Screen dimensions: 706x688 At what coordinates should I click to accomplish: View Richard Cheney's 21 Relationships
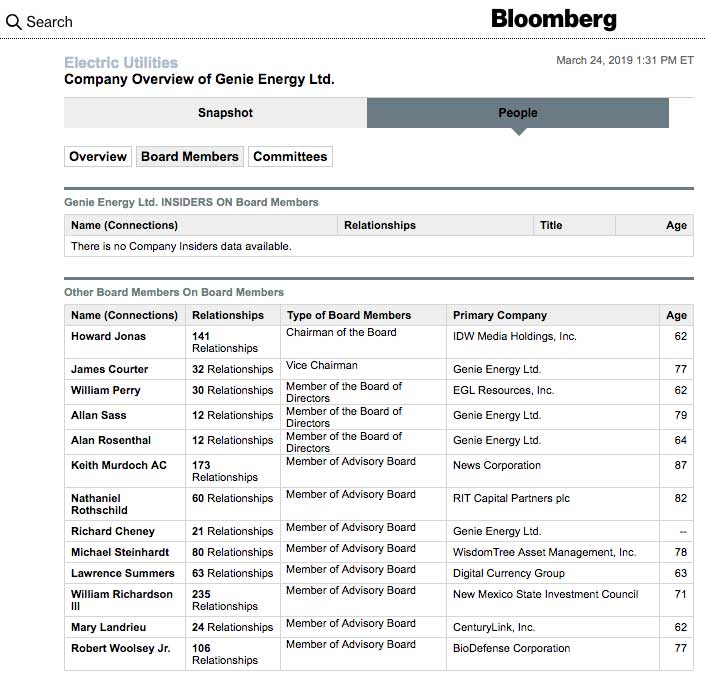pyautogui.click(x=232, y=531)
